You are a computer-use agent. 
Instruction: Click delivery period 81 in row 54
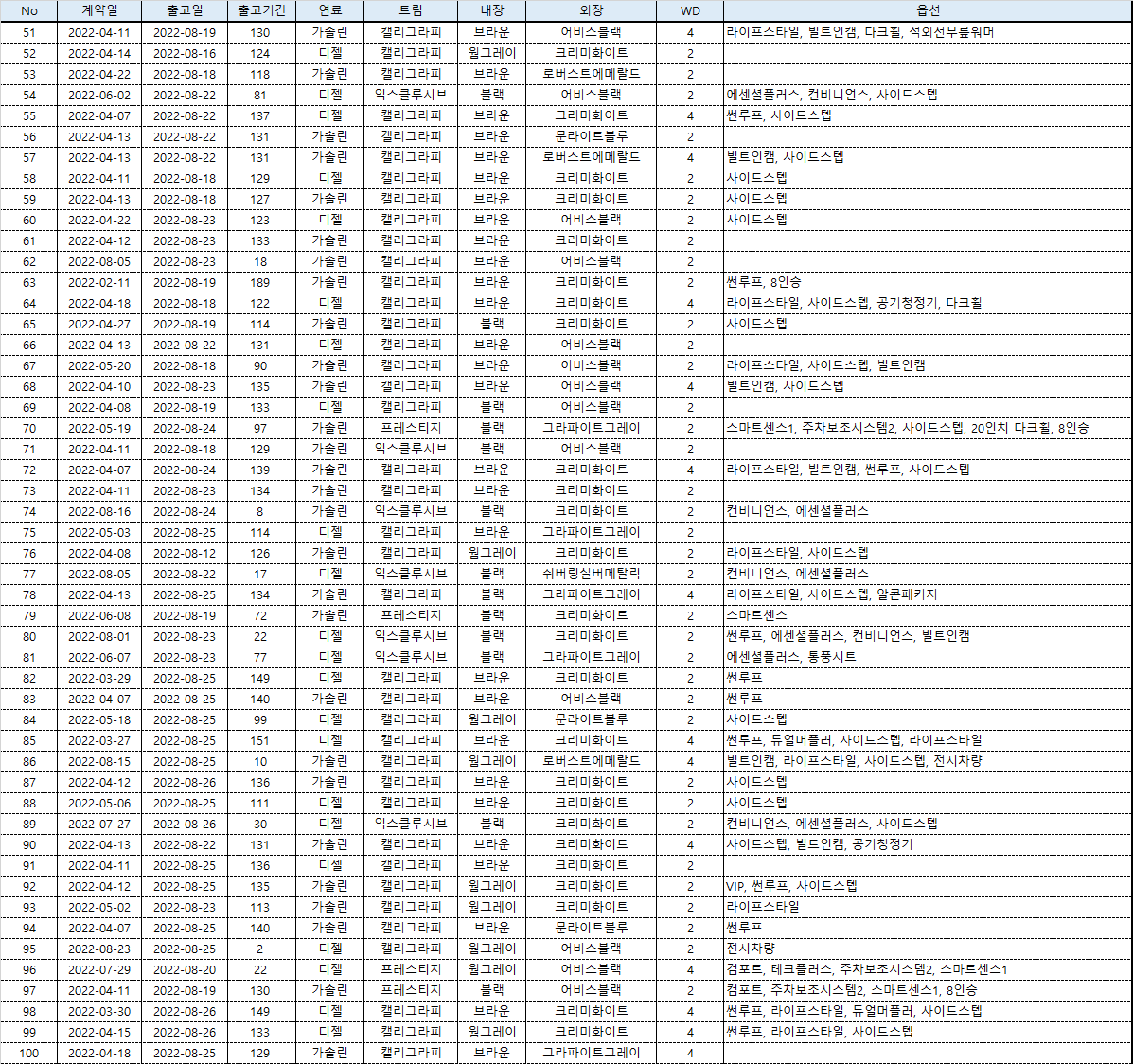coord(261,96)
